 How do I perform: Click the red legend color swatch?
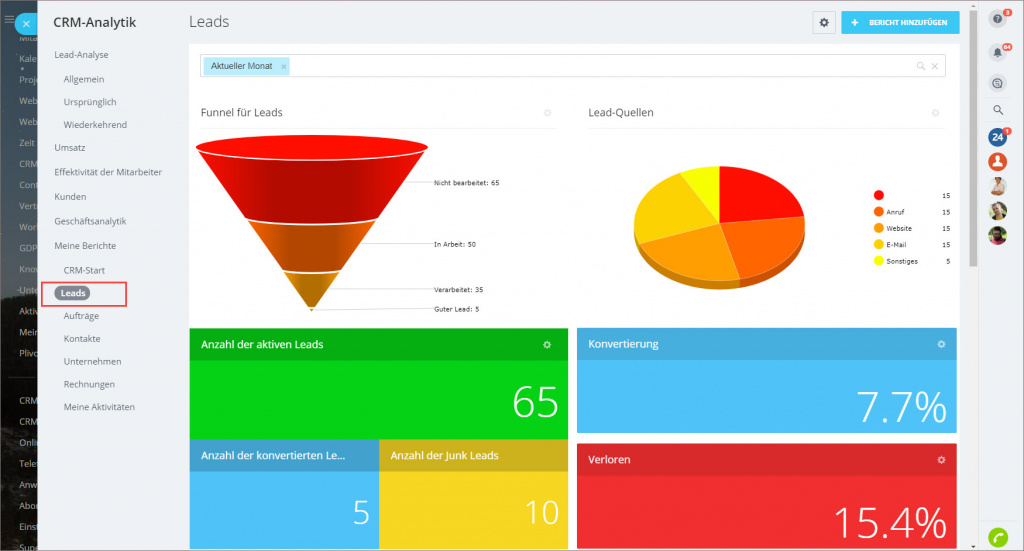(x=879, y=196)
